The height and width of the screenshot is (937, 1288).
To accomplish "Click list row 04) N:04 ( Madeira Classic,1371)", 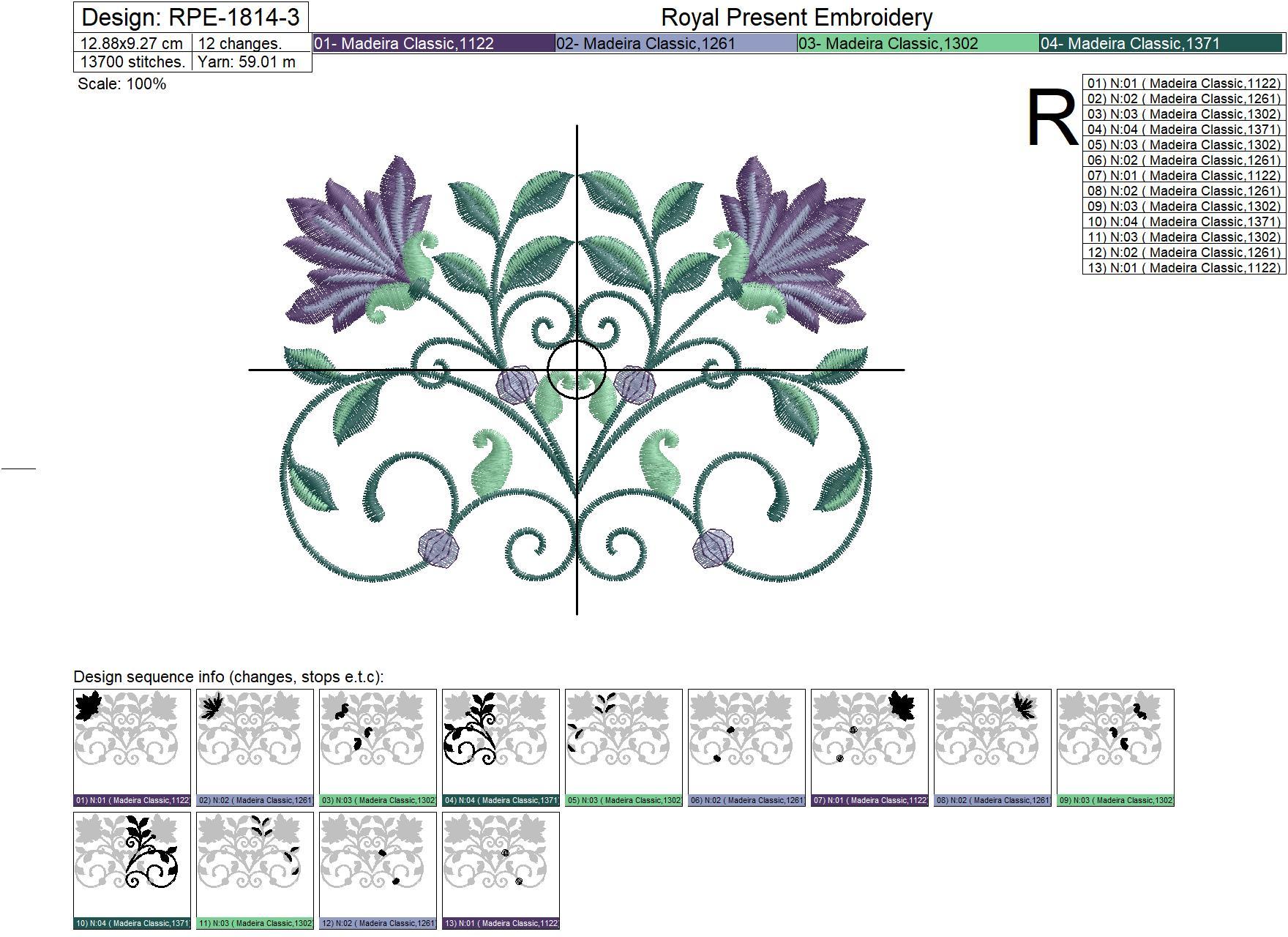I will point(1183,129).
